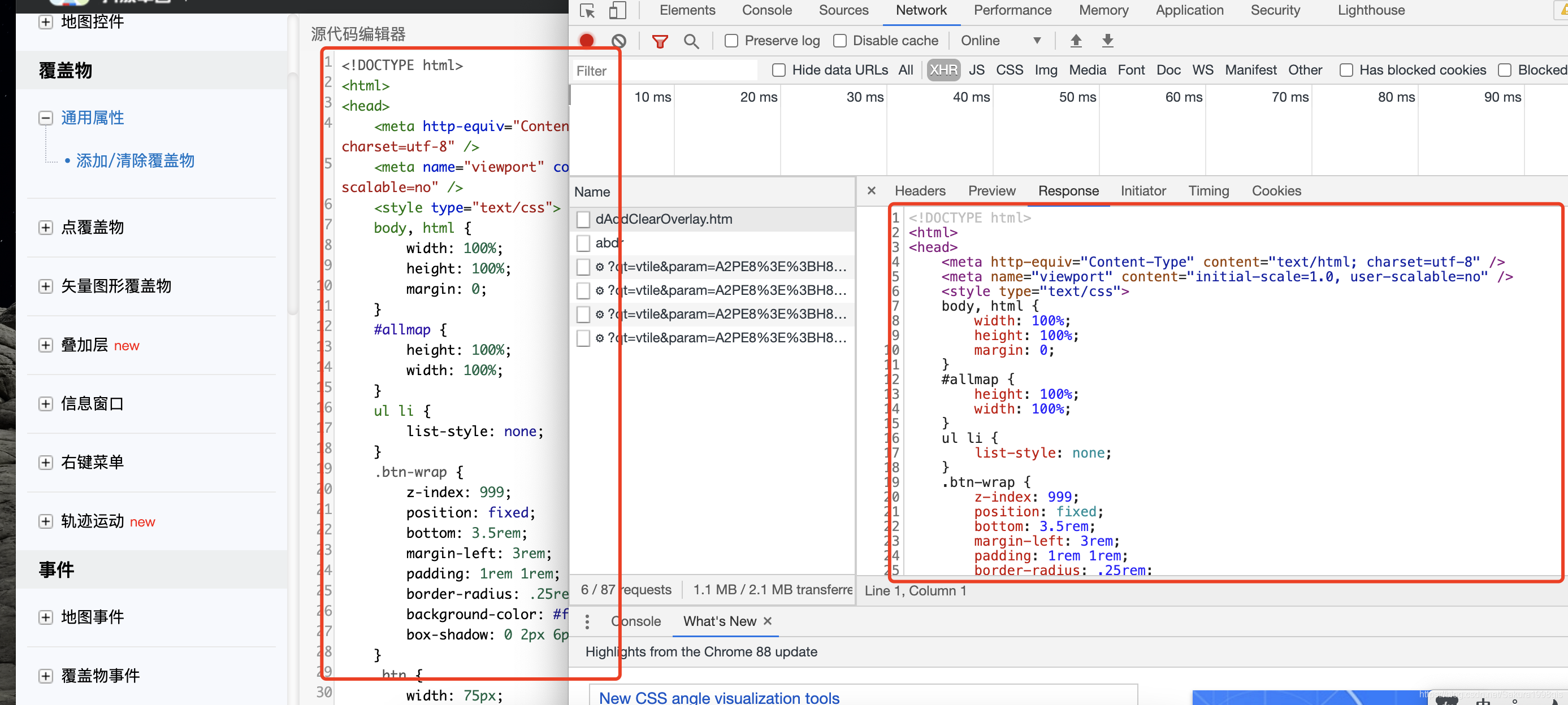
Task: Close the request details pane X
Action: click(872, 190)
